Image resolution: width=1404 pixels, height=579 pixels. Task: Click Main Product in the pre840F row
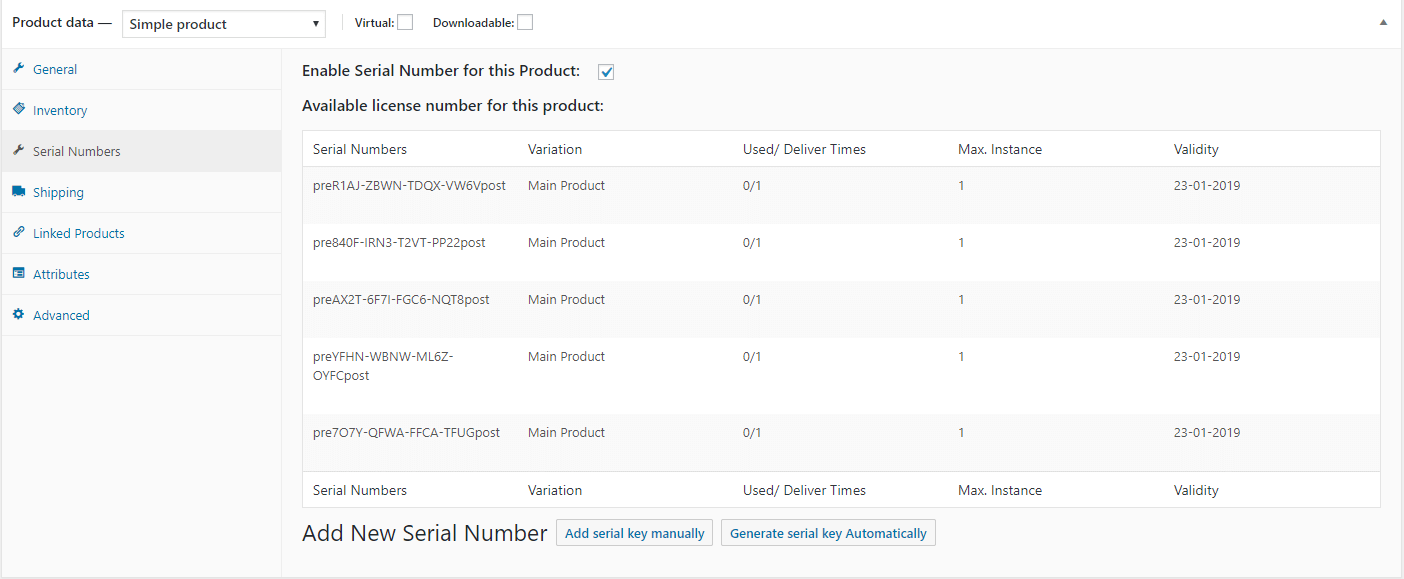[x=566, y=242]
